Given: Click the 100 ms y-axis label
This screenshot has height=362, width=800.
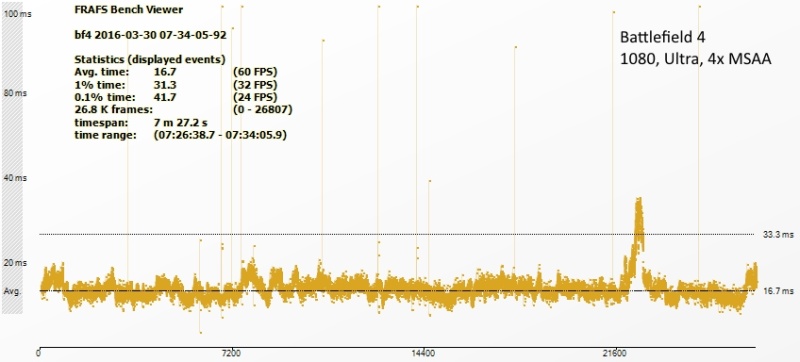Looking at the screenshot, I should pyautogui.click(x=17, y=14).
